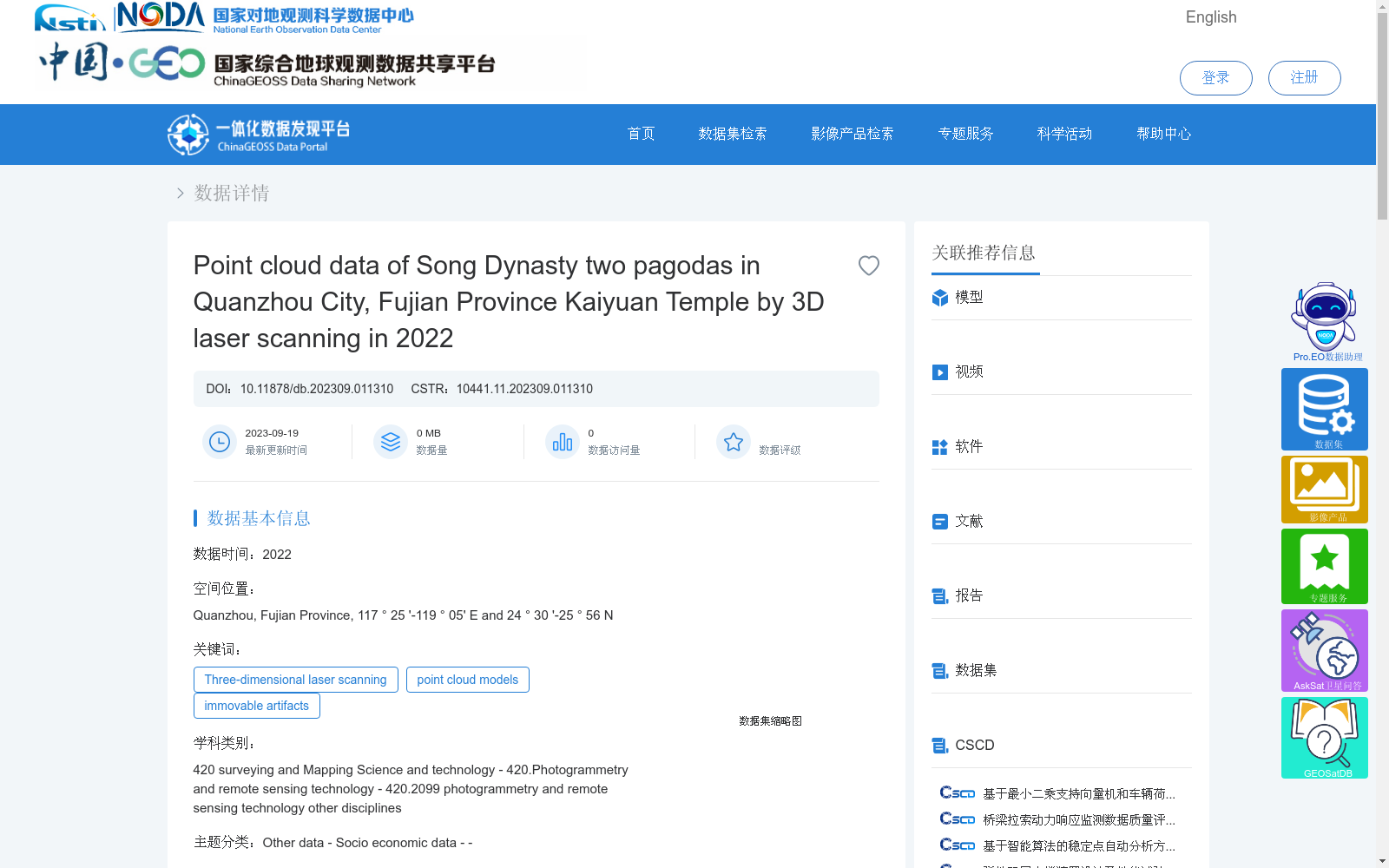
Task: Click the 数据基本信息 section heading
Action: [259, 518]
